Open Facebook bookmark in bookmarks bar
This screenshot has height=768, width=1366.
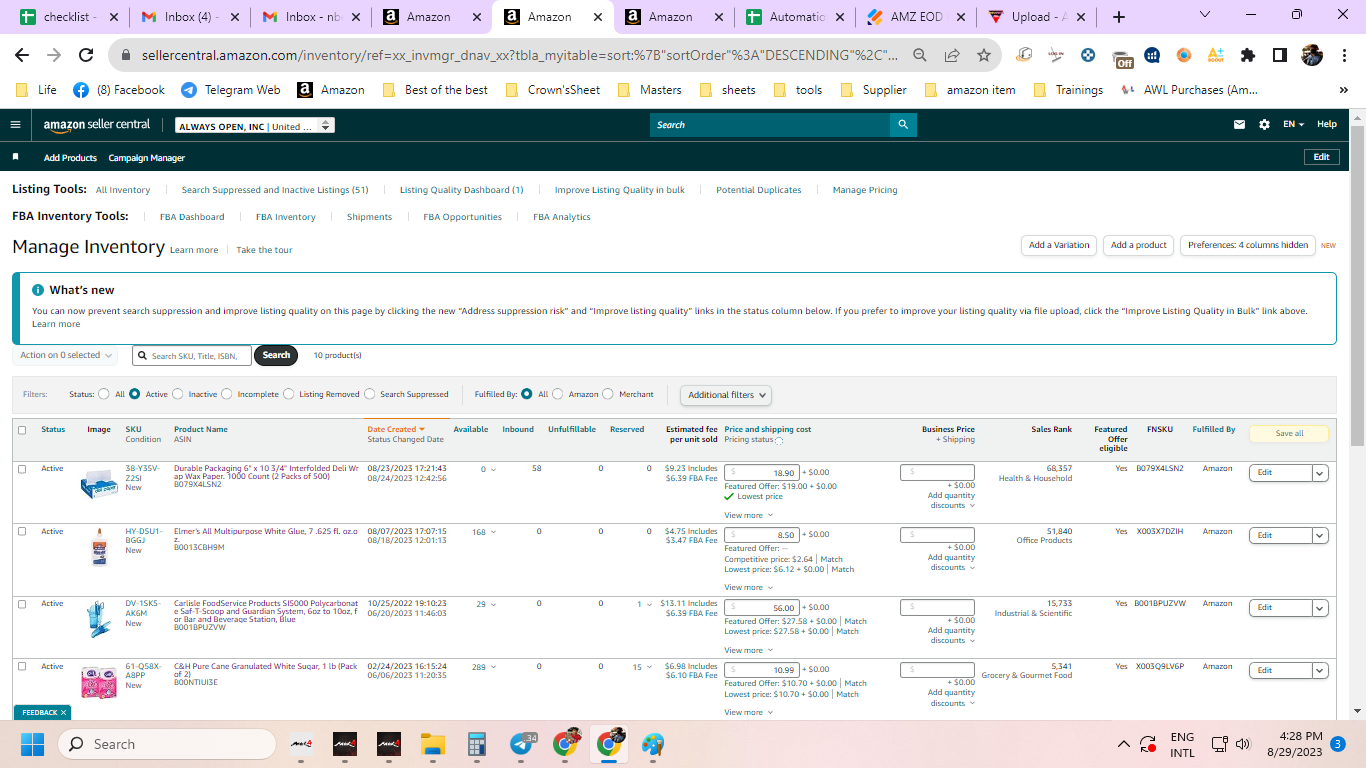tap(119, 90)
